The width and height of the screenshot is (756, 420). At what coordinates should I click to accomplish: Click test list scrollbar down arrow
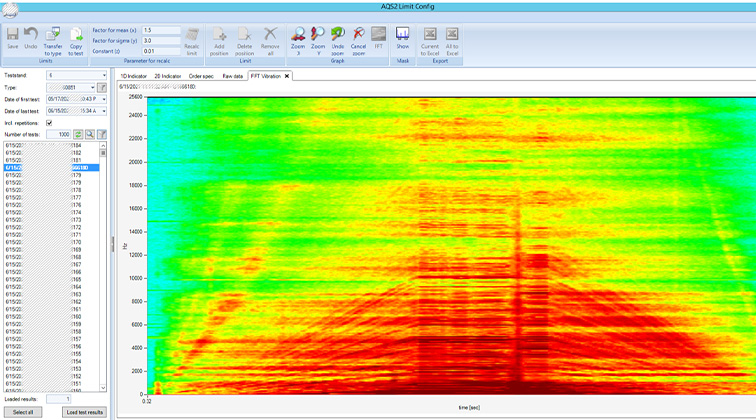pyautogui.click(x=103, y=388)
